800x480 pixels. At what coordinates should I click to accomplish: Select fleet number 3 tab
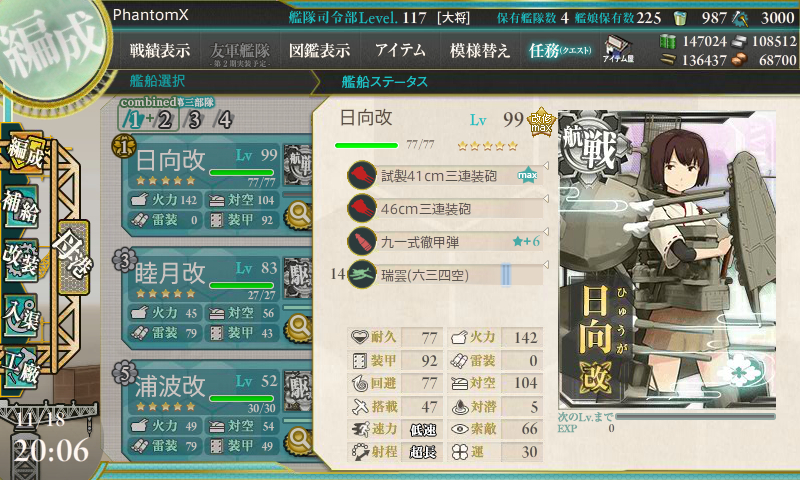tap(194, 120)
